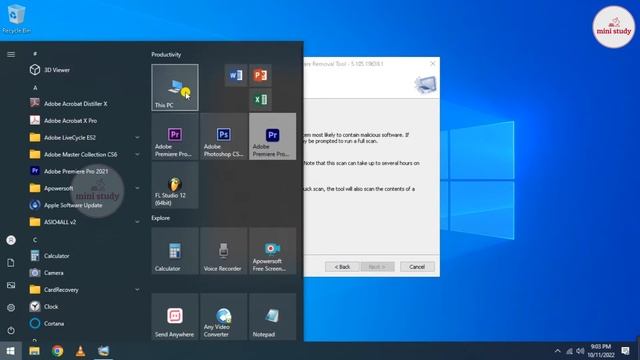640x360 pixels.
Task: Open the This PC tile
Action: pyautogui.click(x=175, y=87)
